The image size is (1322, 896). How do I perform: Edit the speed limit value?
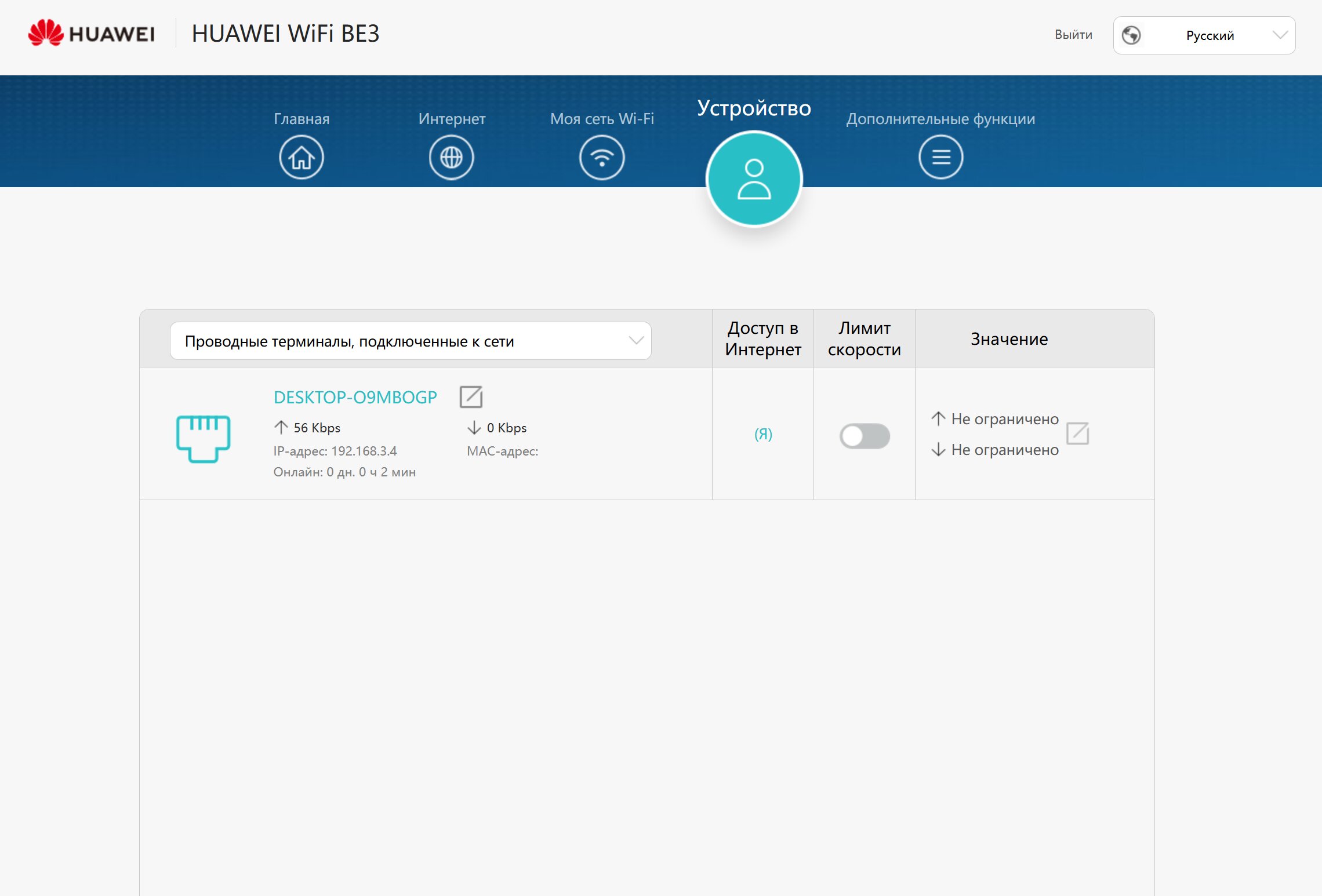(1077, 434)
